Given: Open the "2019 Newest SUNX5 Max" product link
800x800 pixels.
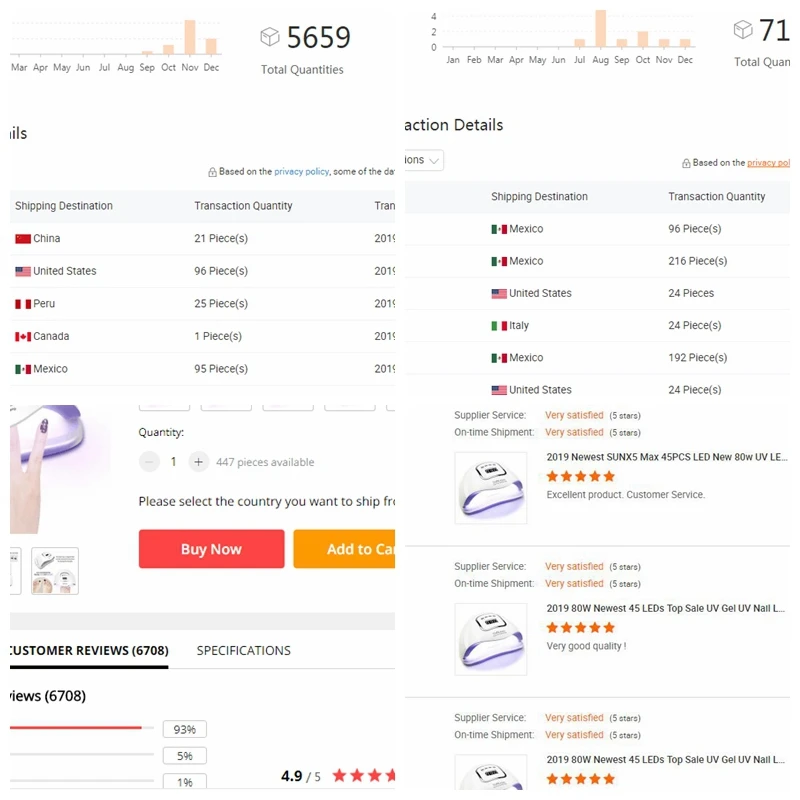Looking at the screenshot, I should pos(667,457).
